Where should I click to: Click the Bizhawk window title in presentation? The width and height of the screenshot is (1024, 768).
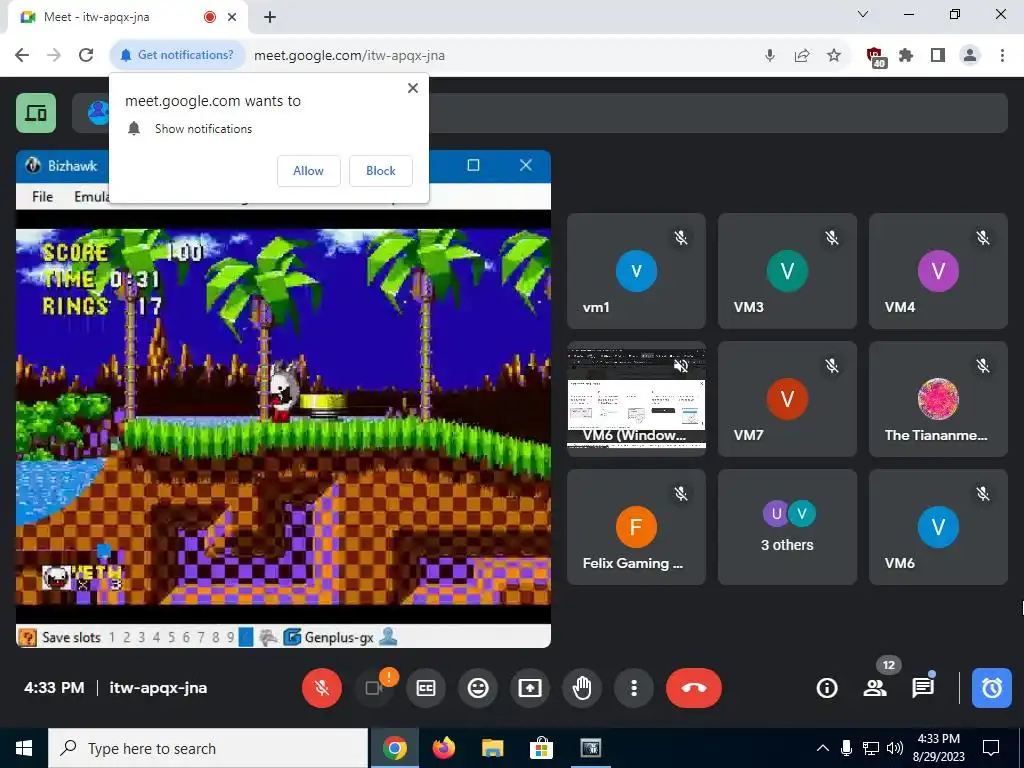72,166
